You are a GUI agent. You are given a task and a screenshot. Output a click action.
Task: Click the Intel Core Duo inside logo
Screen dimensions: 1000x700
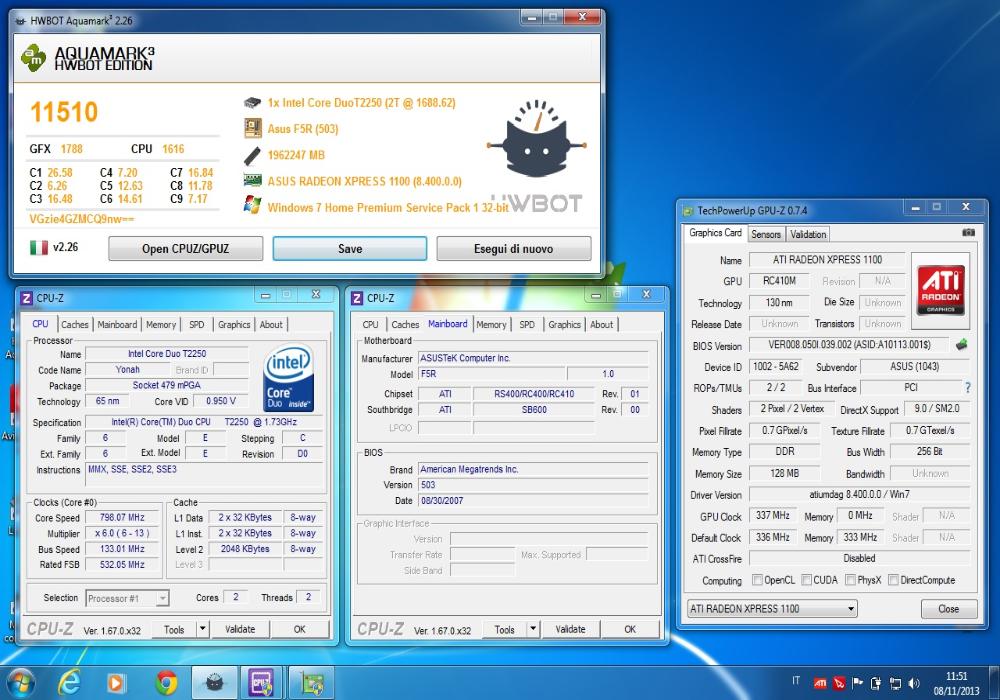pyautogui.click(x=288, y=378)
